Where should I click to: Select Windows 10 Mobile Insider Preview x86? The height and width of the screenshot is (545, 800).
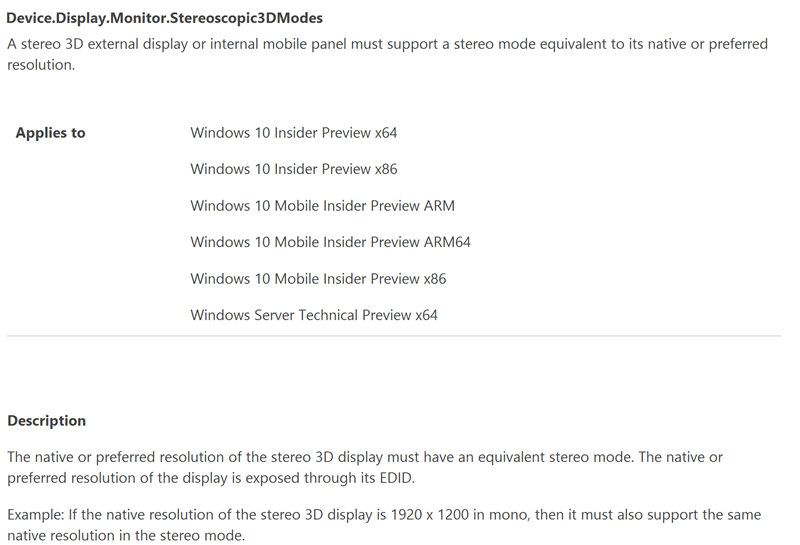pos(318,279)
